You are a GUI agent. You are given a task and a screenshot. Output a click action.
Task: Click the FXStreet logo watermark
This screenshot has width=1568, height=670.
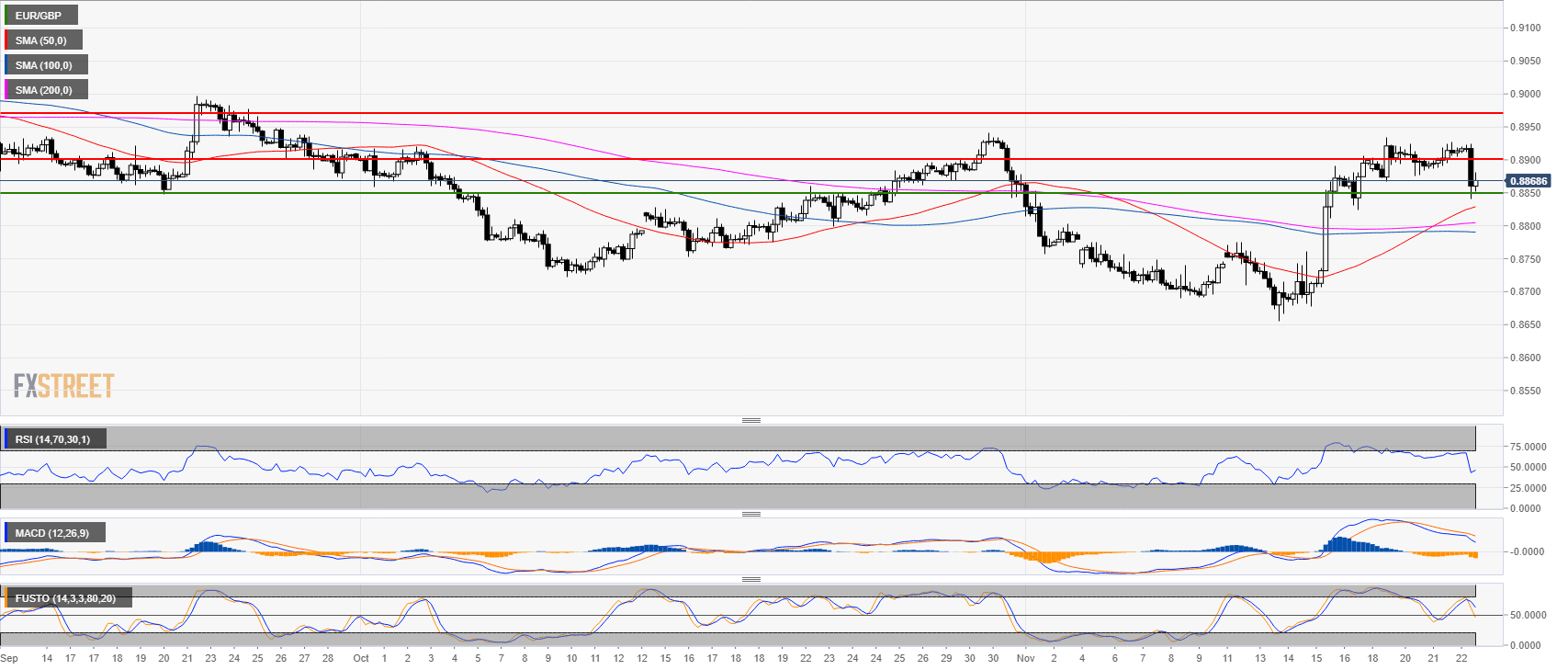pyautogui.click(x=63, y=385)
